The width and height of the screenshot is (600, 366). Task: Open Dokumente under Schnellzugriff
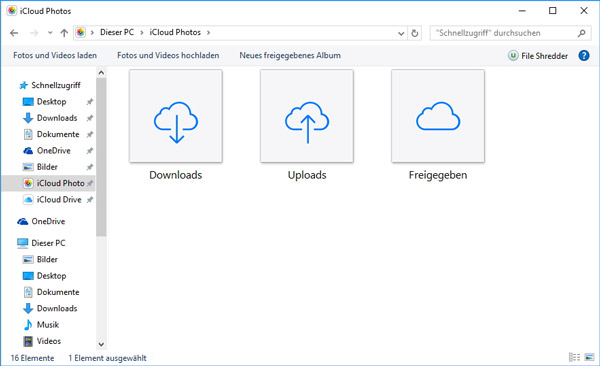(58, 134)
